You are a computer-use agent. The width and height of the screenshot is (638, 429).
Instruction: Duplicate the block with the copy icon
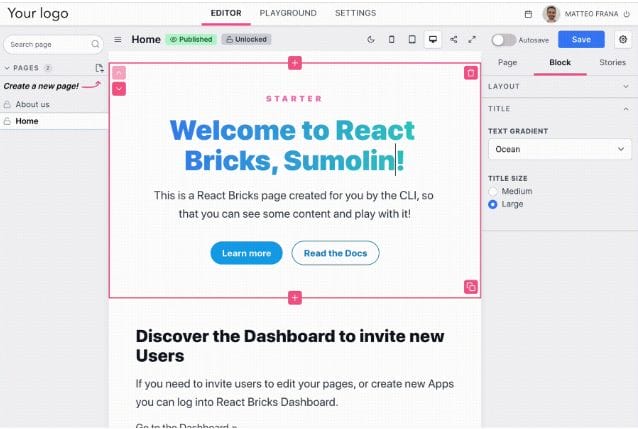471,287
